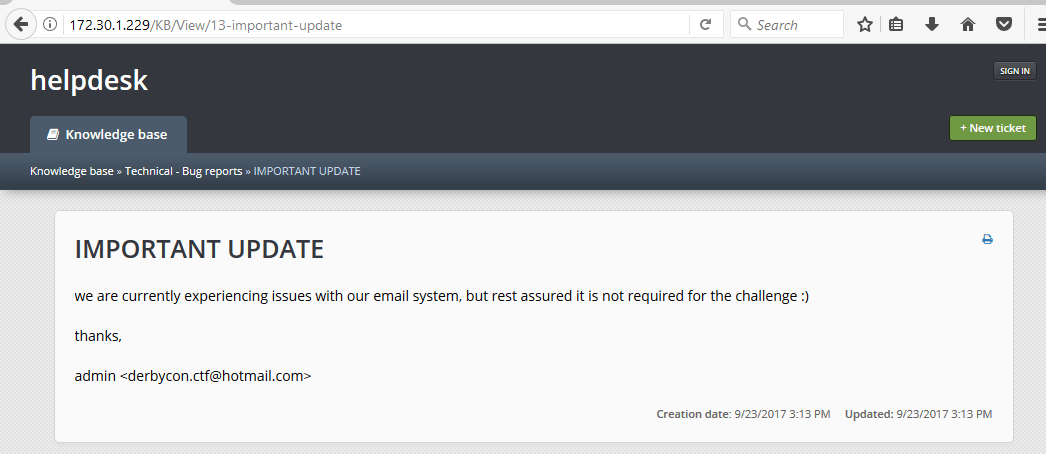The height and width of the screenshot is (454, 1046).
Task: Print the IMPORTANT UPDATE article
Action: coord(987,239)
